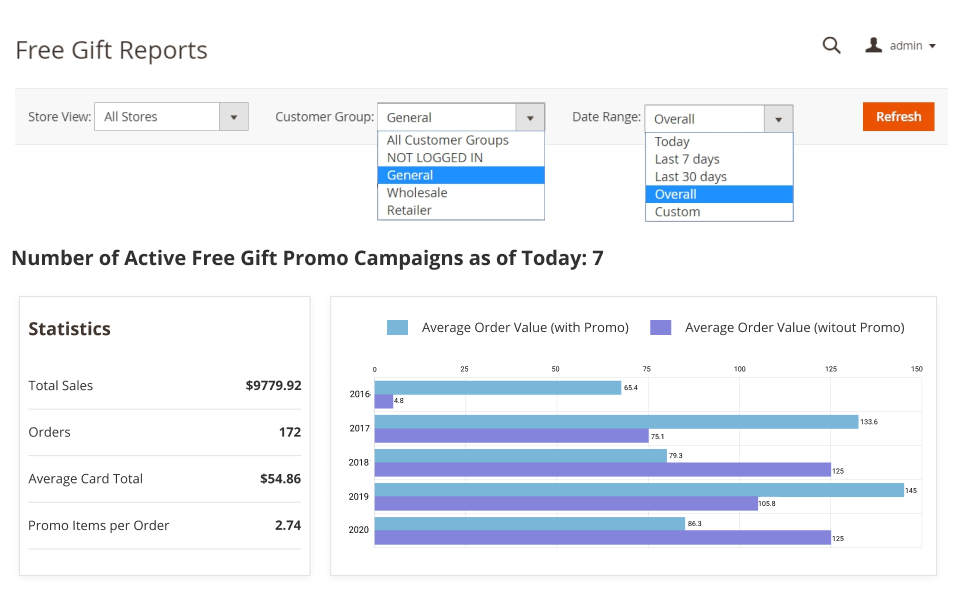The height and width of the screenshot is (600, 960).
Task: Click the 2019 with Promo bar (145)
Action: click(x=638, y=490)
